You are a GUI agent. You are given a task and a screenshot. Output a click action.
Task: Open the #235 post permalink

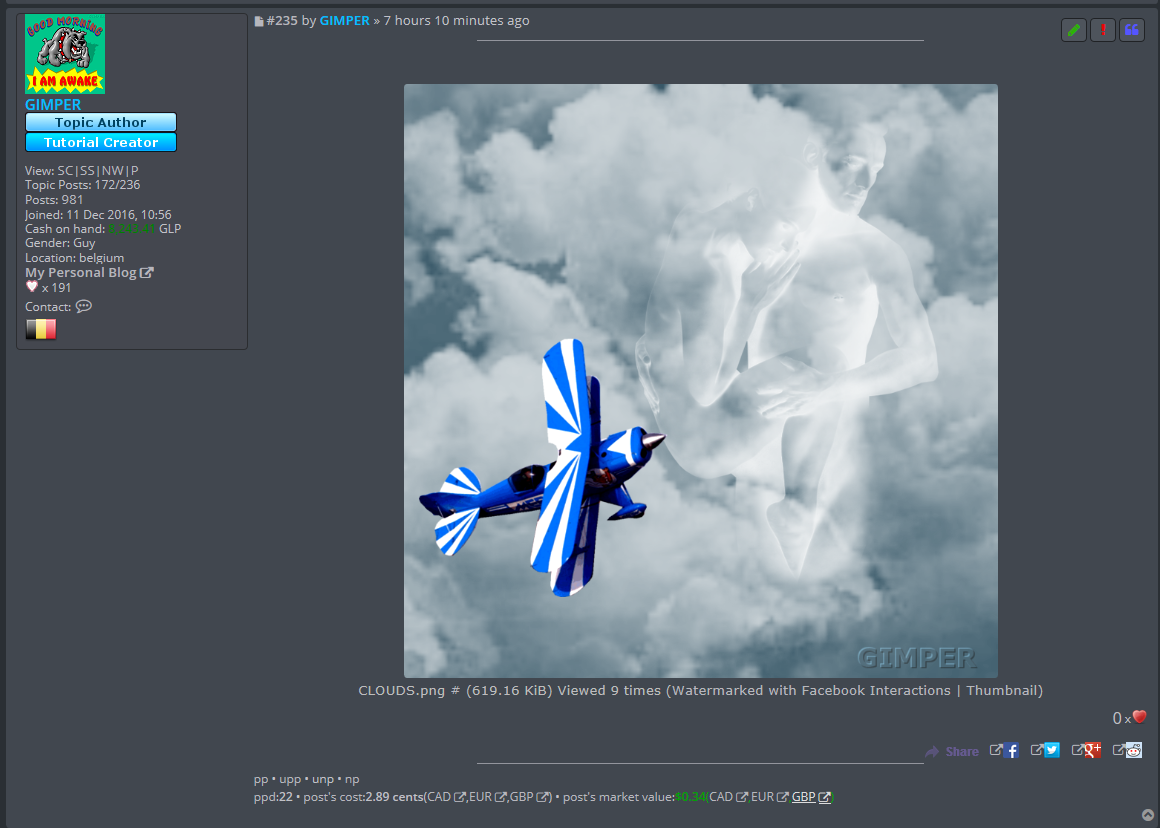click(282, 21)
